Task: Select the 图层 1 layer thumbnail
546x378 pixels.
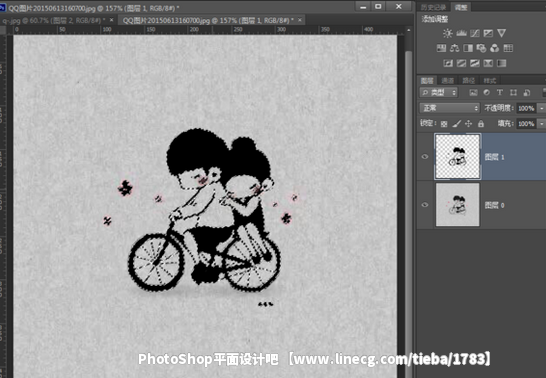Action: tap(458, 157)
